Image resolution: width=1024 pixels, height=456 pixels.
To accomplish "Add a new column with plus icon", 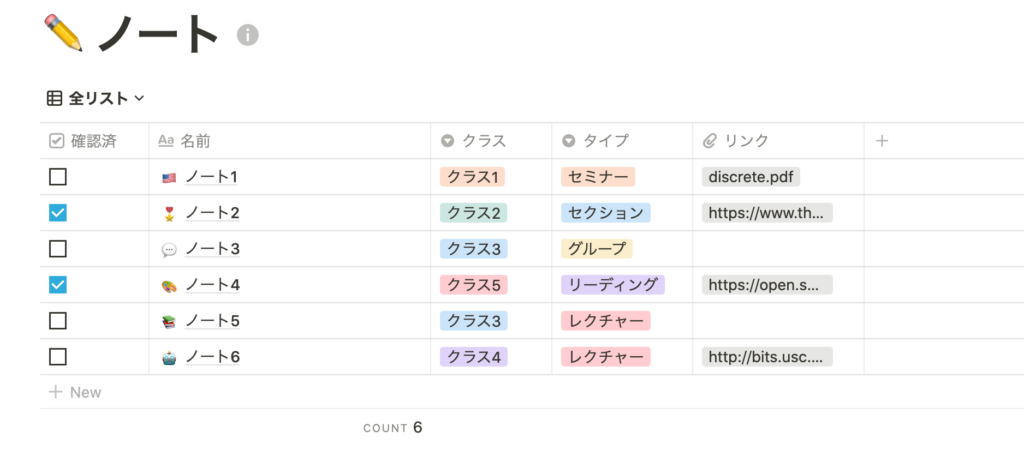I will coord(882,140).
